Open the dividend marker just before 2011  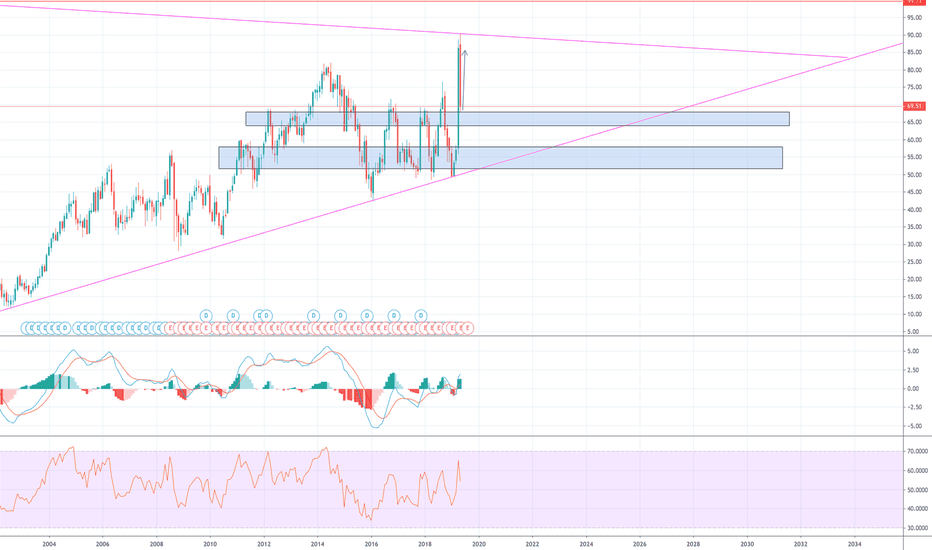[233, 315]
